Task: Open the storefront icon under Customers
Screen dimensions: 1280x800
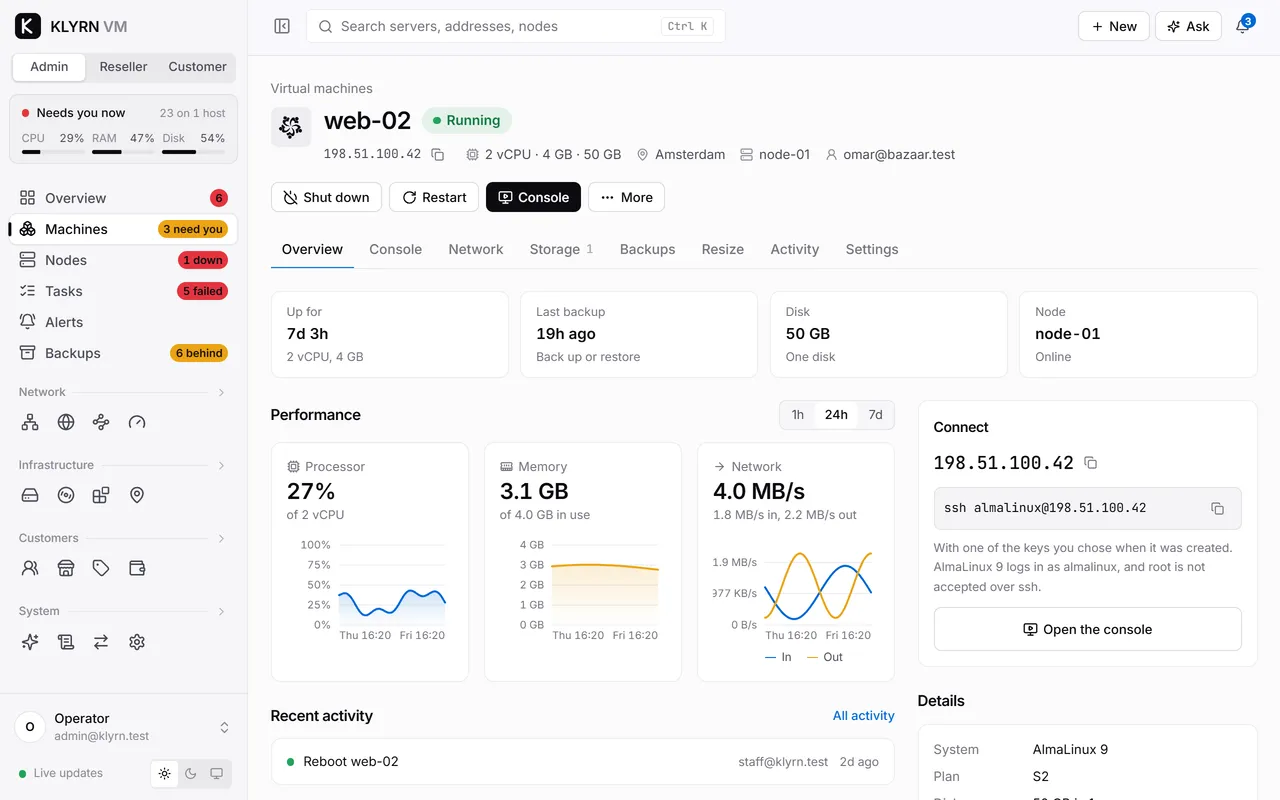Action: (x=66, y=568)
